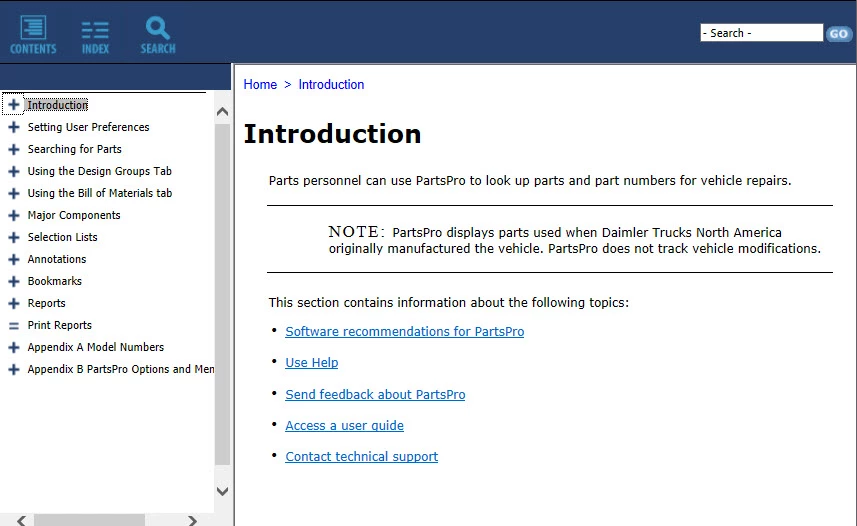Expand the Reports tree node
This screenshot has height=526, width=857.
(x=14, y=303)
